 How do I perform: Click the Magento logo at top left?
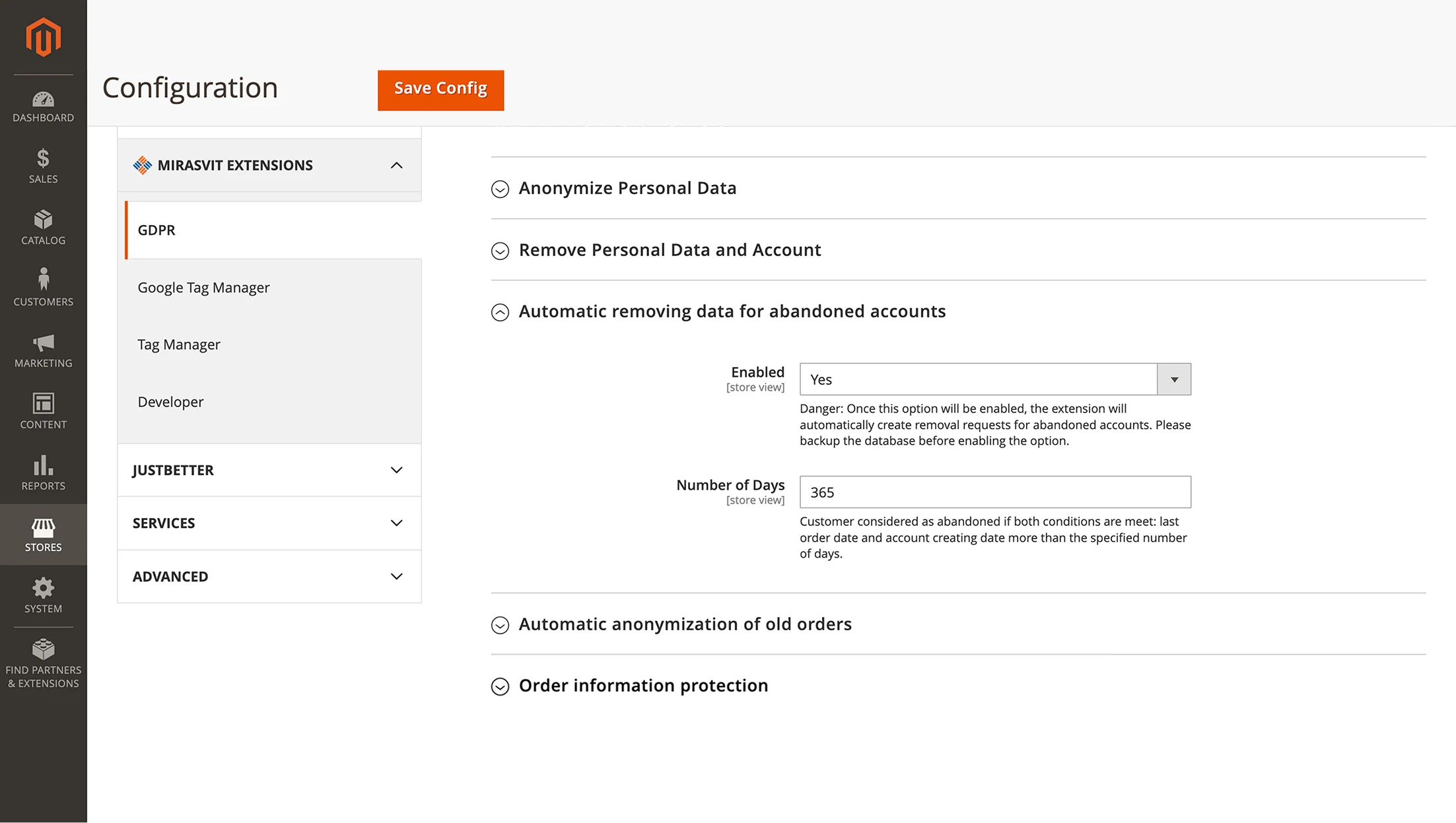click(x=43, y=38)
